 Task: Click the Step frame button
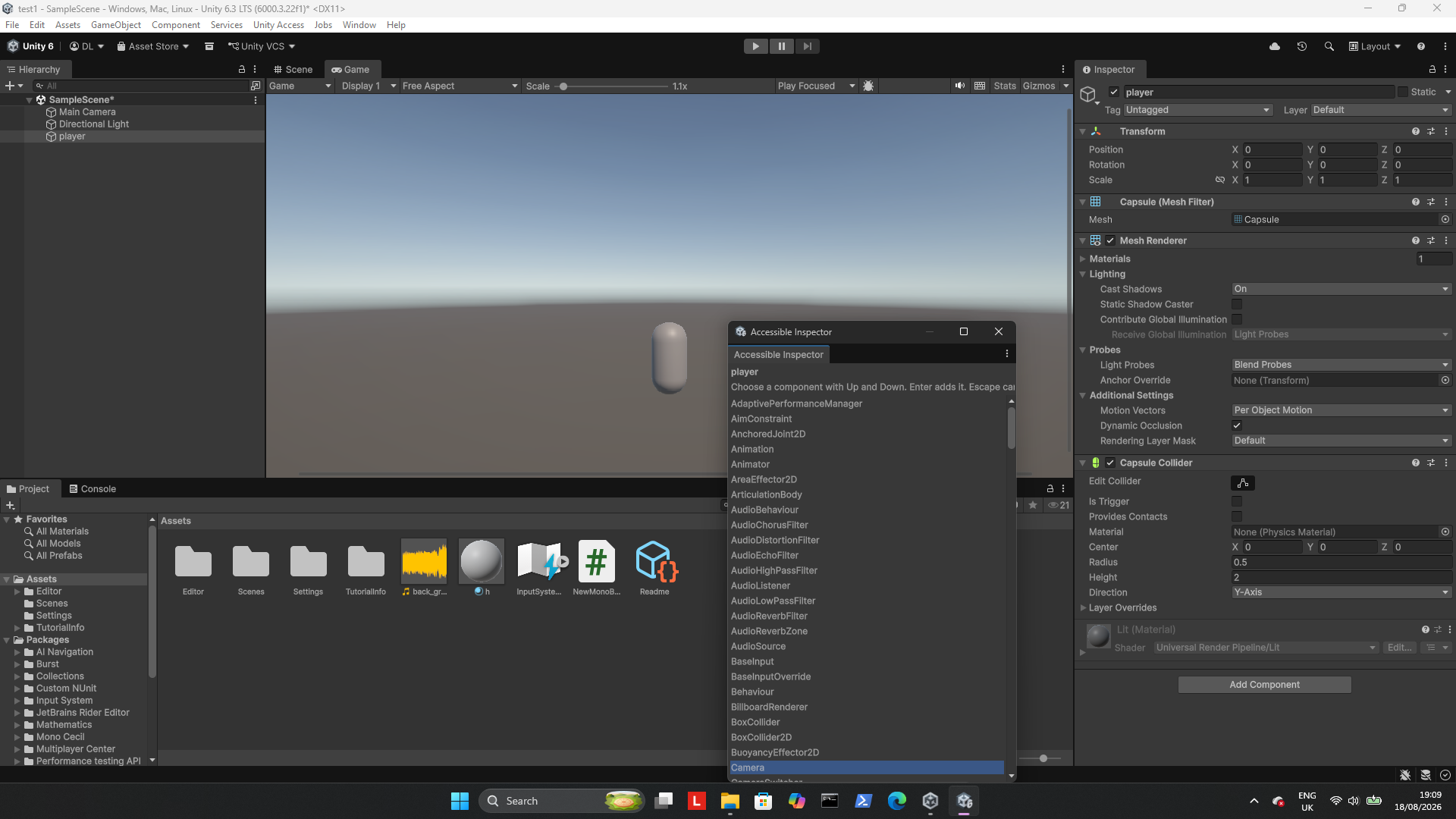click(x=807, y=46)
